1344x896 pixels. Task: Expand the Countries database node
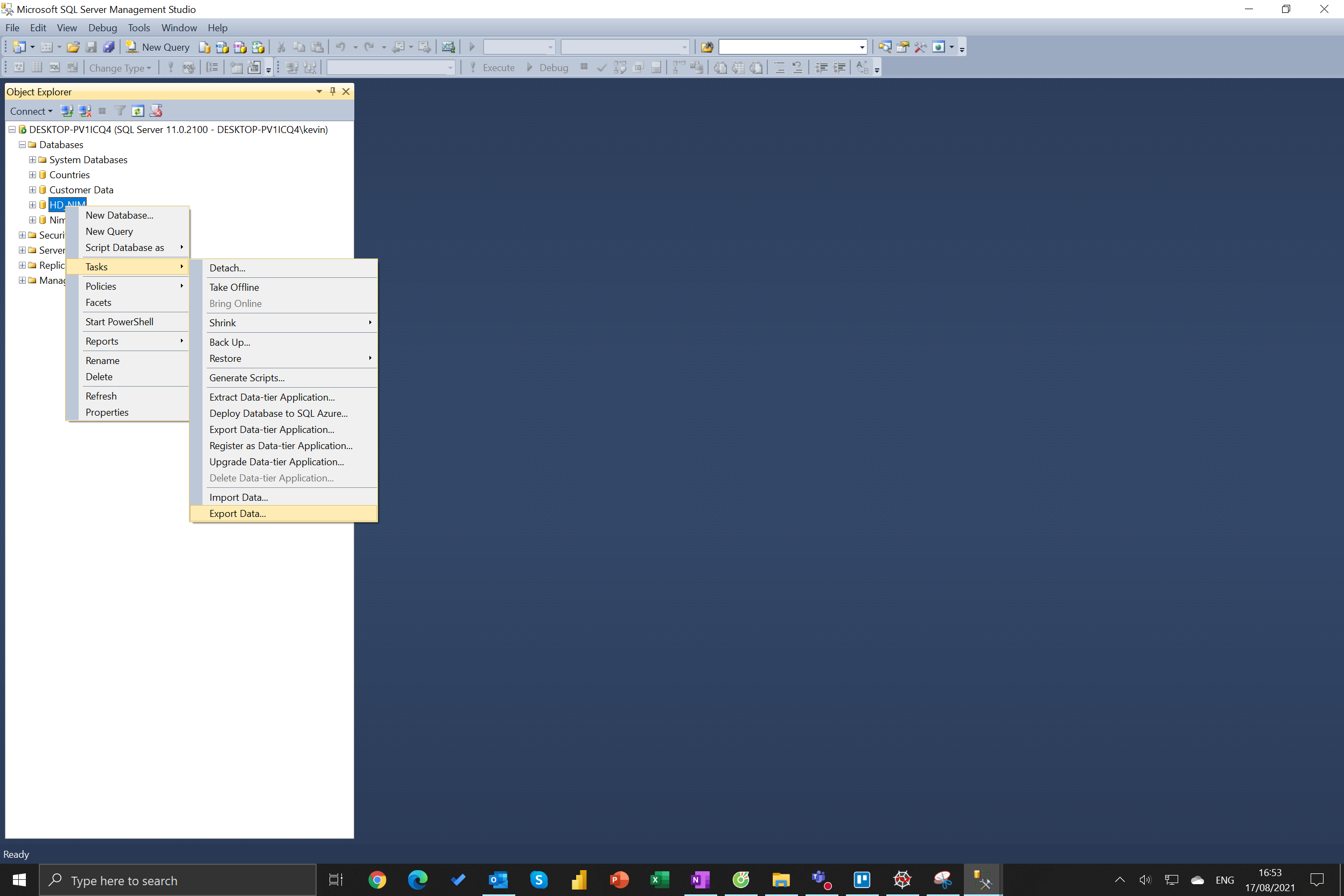coord(32,175)
